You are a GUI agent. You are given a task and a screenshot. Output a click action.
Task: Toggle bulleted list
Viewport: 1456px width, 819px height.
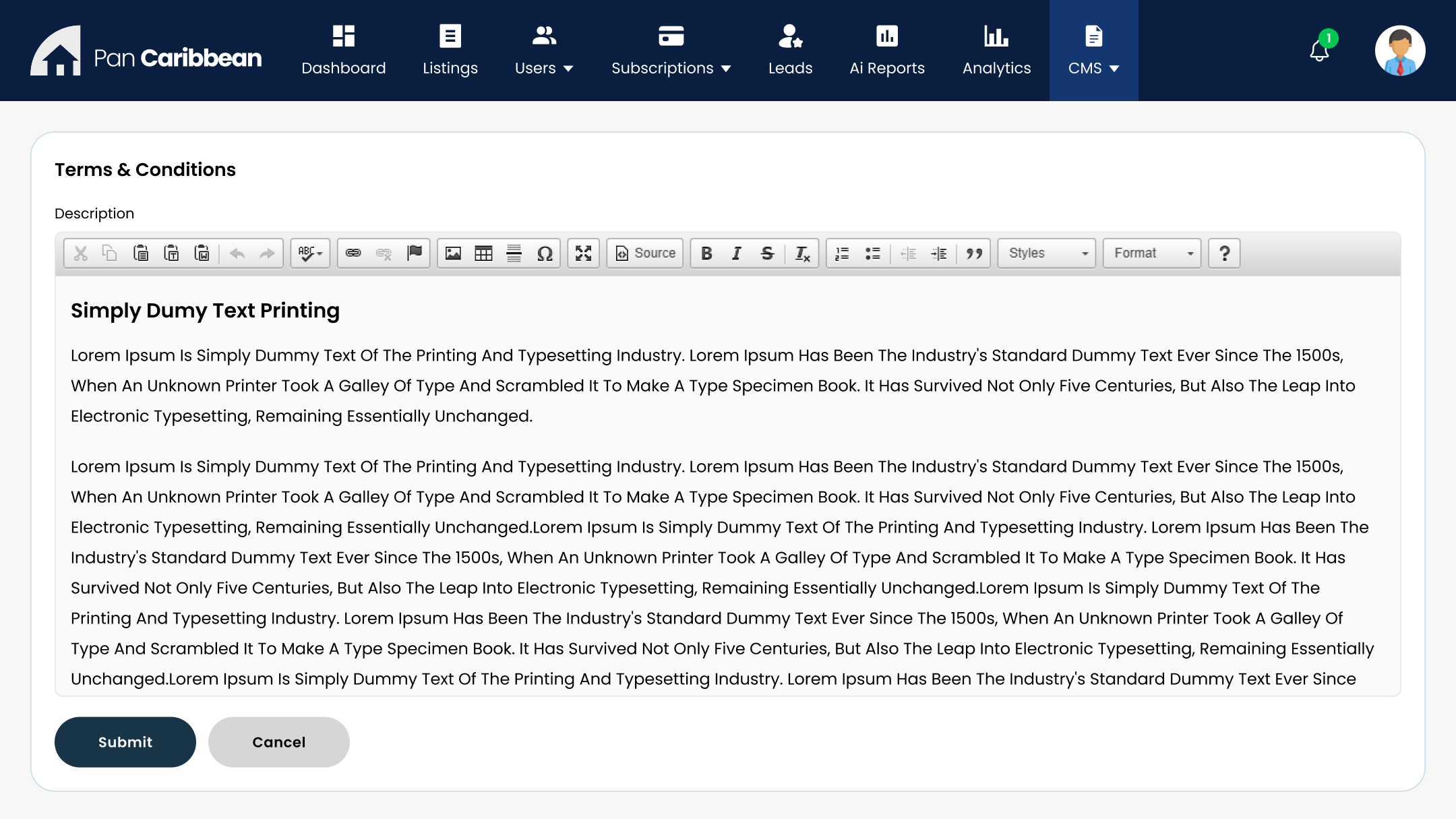873,253
